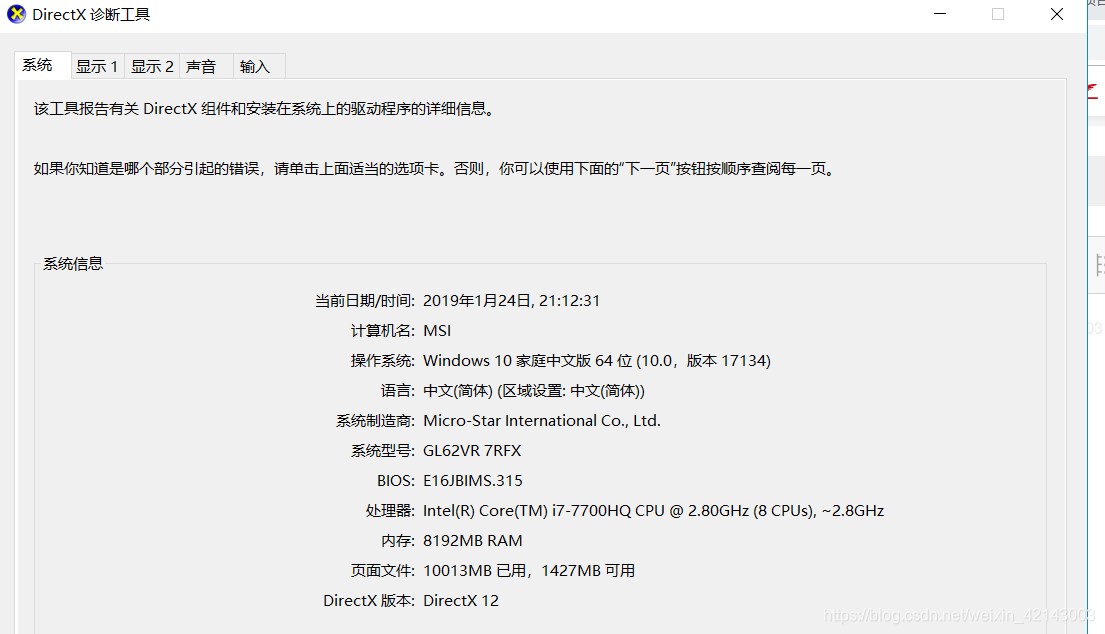Viewport: 1105px width, 634px height.
Task: Click the 操作系统 label
Action: tap(383, 361)
